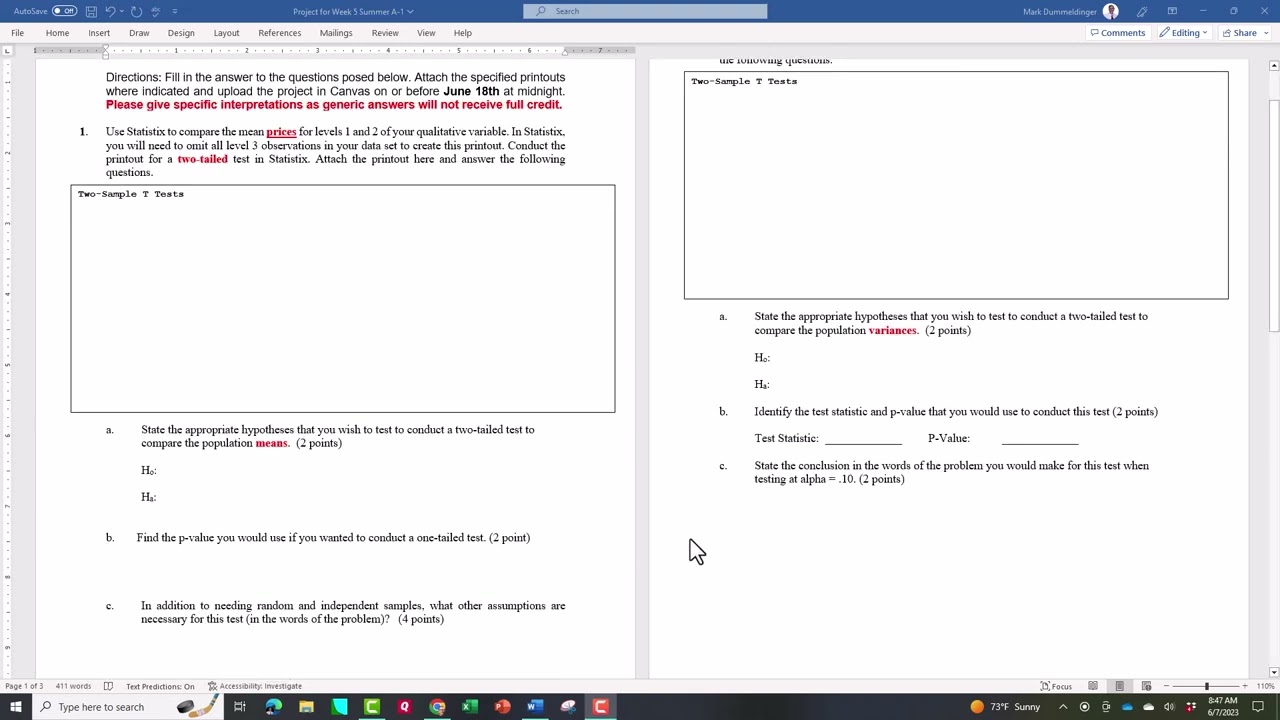Switch to Read Mode view icon
Viewport: 1280px width, 720px height.
tap(1093, 686)
